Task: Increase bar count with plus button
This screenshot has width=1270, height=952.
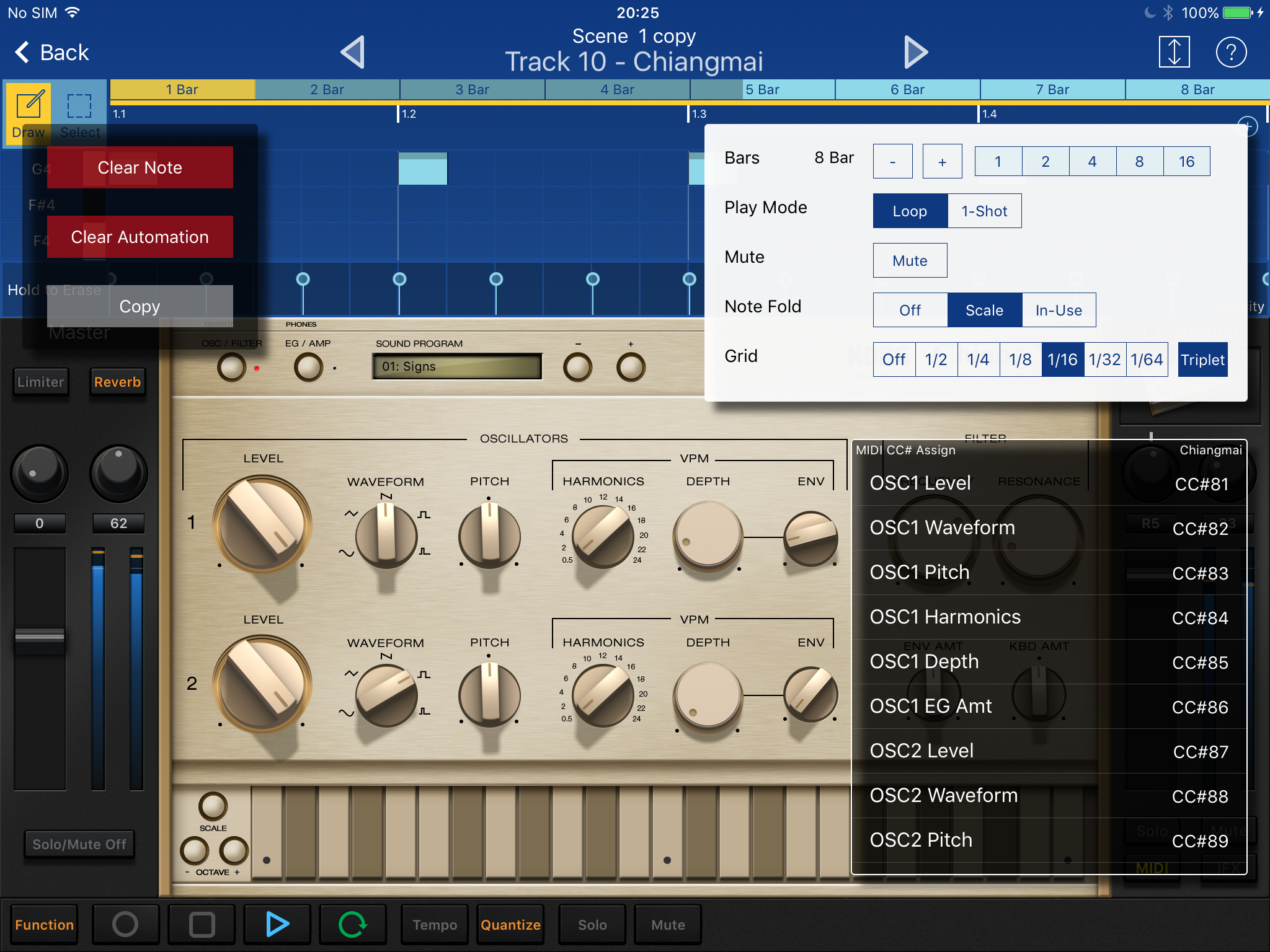Action: pyautogui.click(x=942, y=161)
